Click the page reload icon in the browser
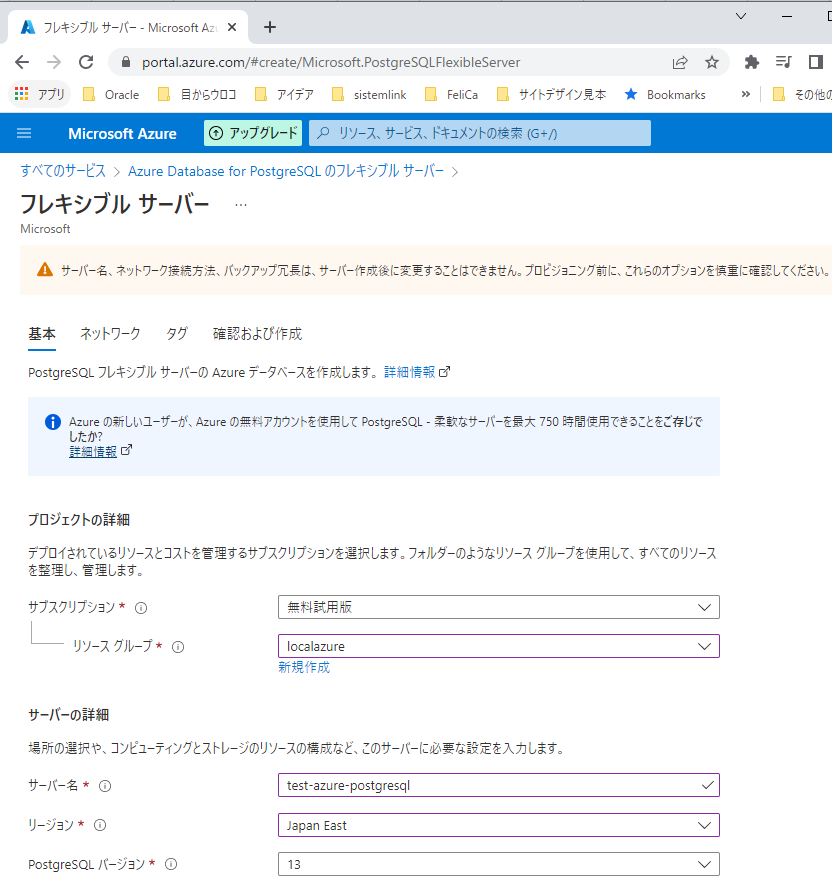The height and width of the screenshot is (889, 832). coord(86,61)
